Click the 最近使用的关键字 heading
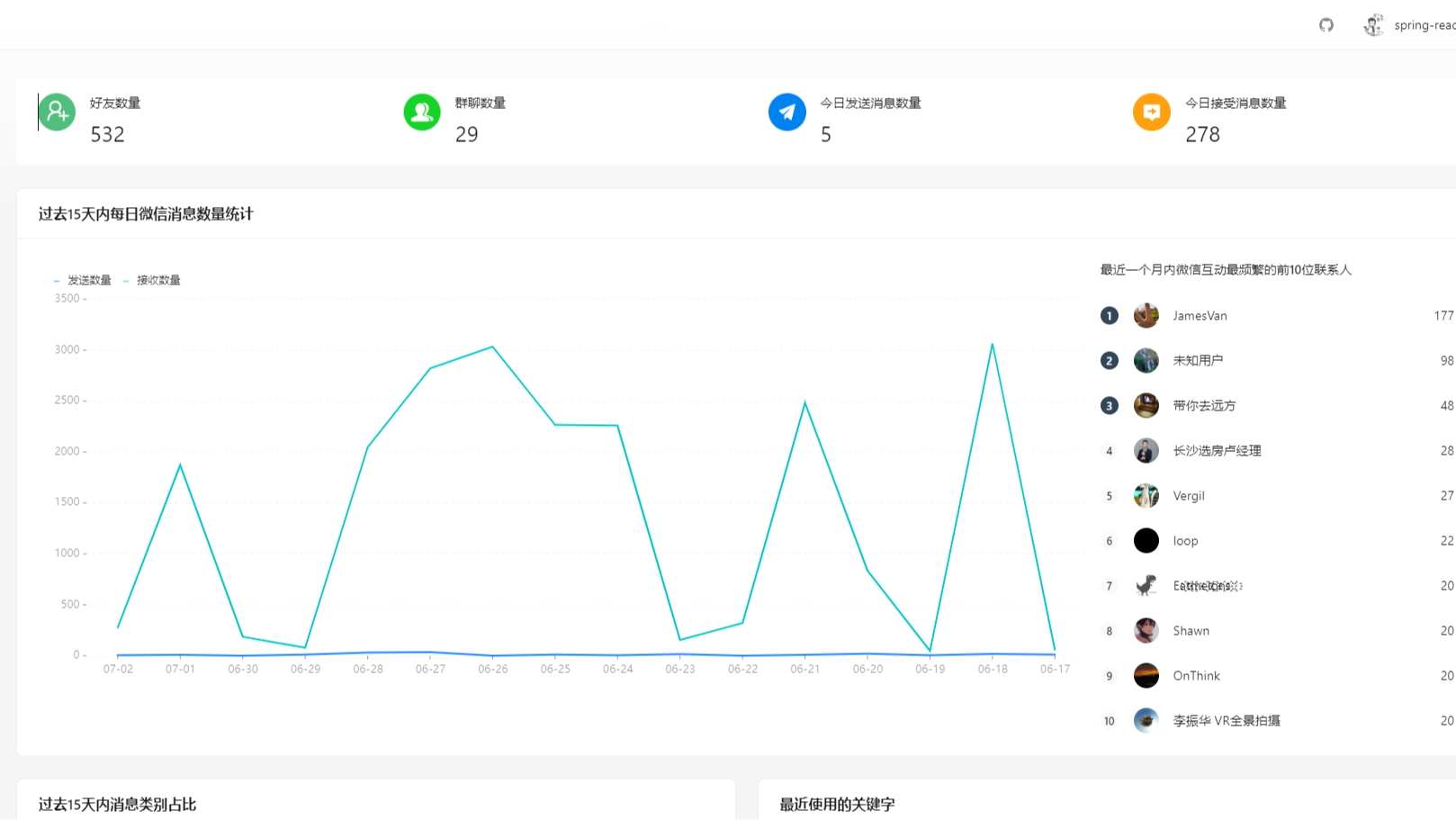Viewport: 1456px width, 820px height. 837,804
